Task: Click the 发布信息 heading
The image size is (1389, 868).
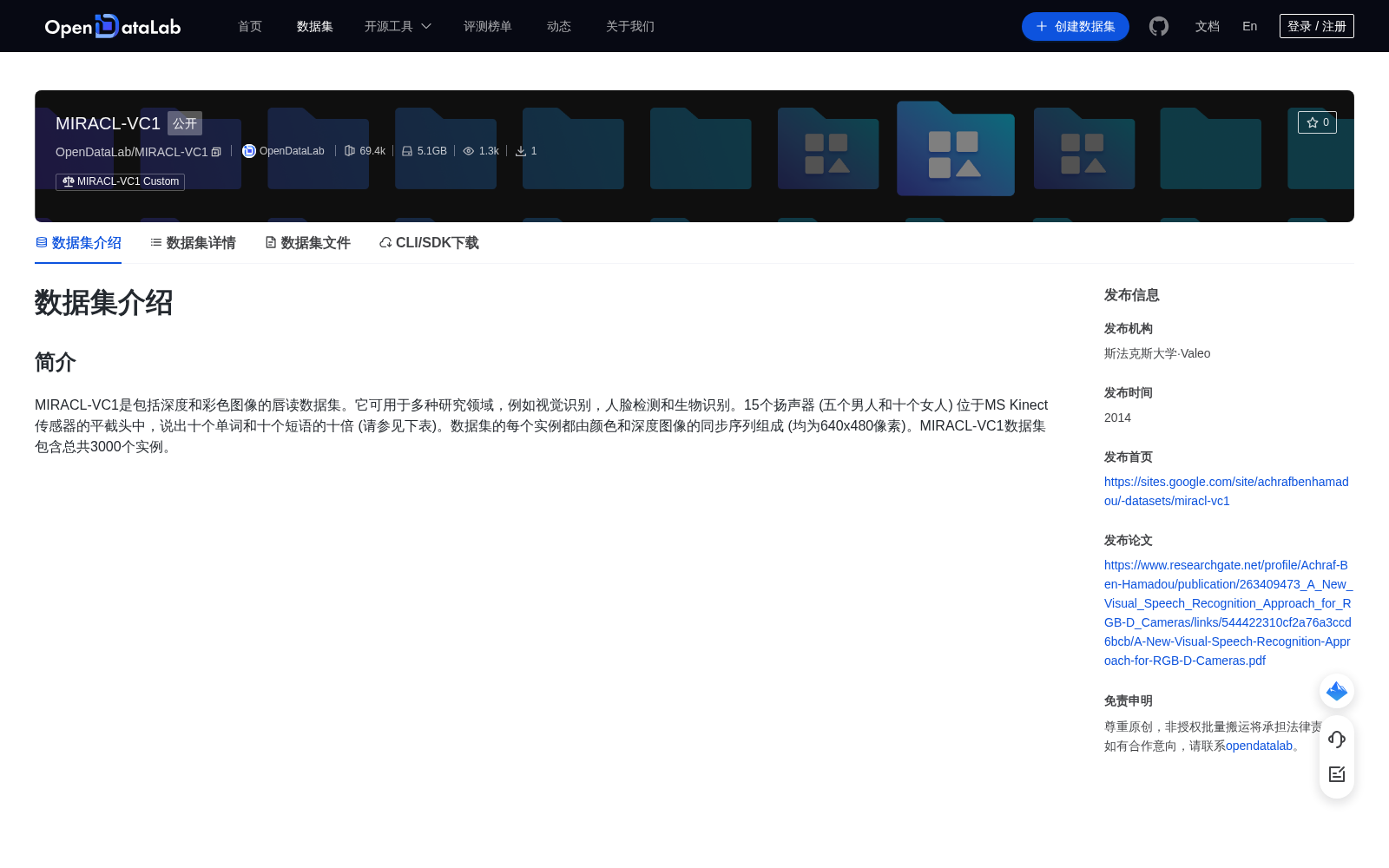Action: 1131,295
